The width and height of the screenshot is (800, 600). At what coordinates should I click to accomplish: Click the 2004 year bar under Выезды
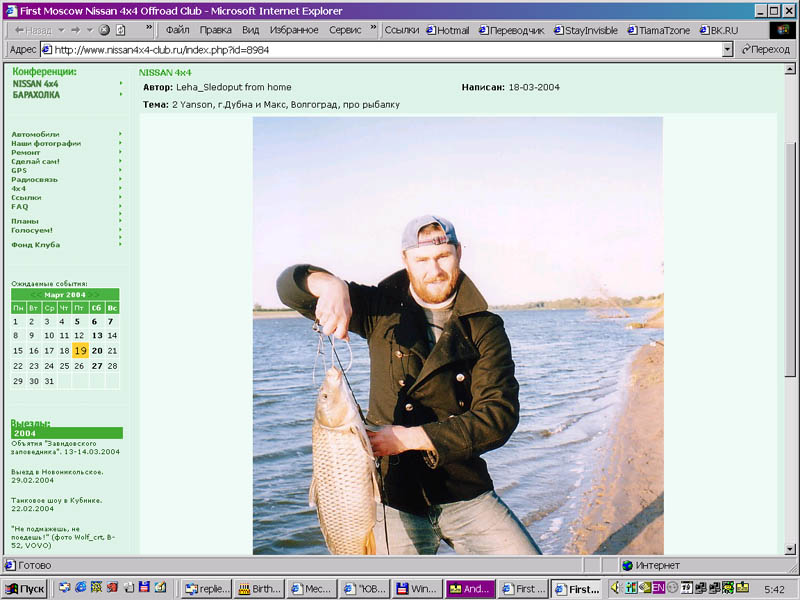(67, 433)
